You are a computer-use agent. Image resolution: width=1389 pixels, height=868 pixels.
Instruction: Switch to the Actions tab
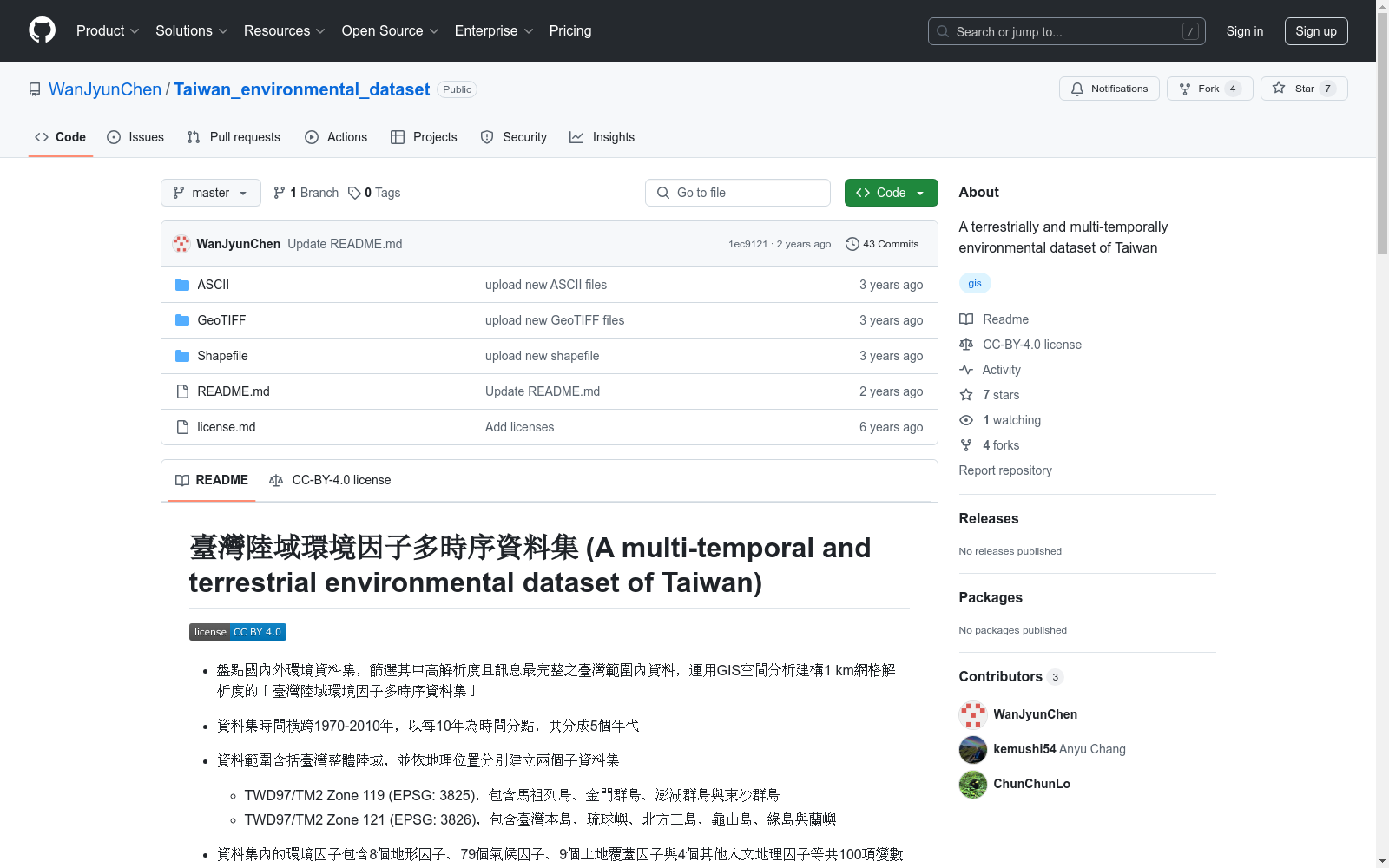tap(336, 137)
